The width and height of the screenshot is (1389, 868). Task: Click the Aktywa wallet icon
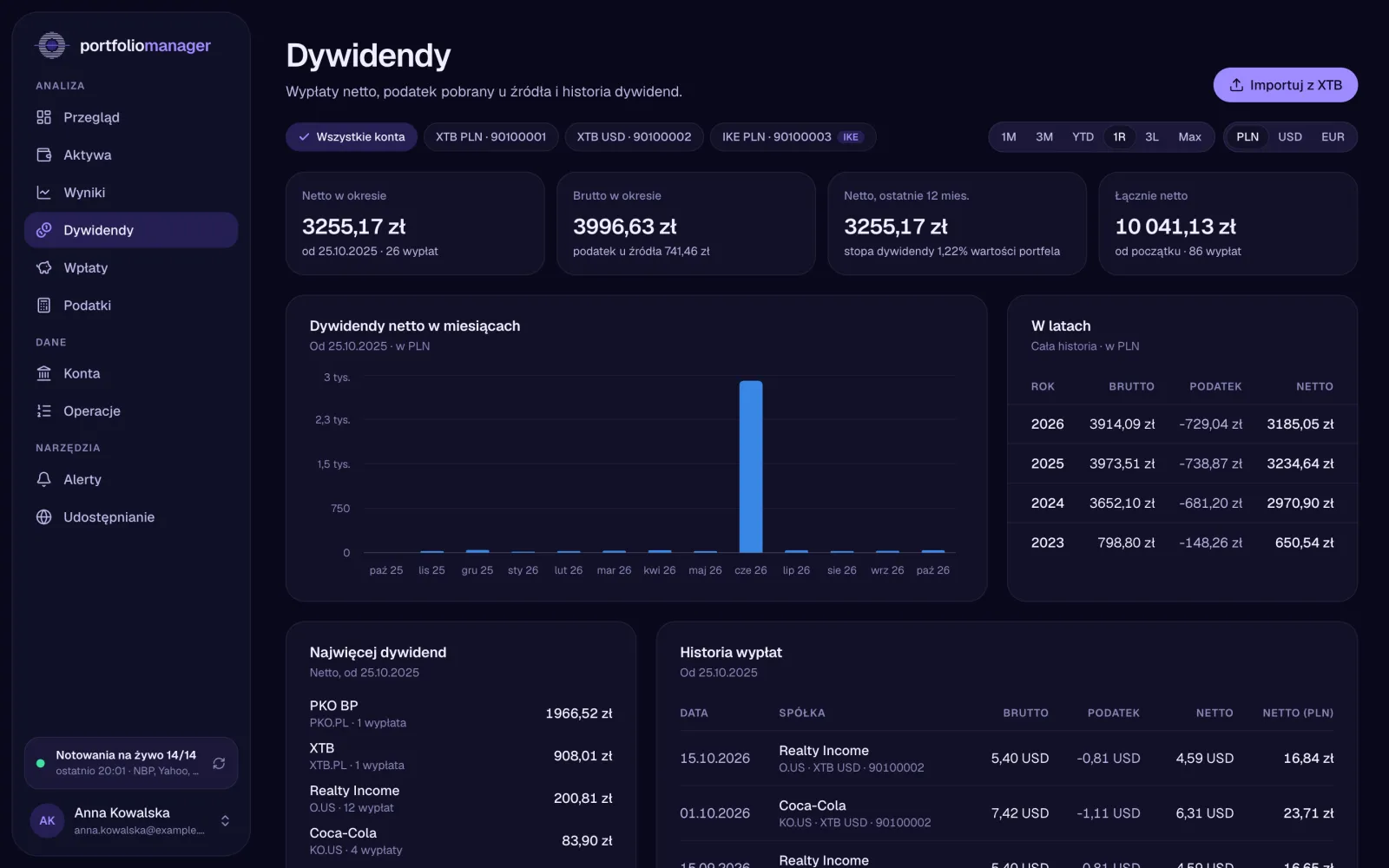coord(44,155)
